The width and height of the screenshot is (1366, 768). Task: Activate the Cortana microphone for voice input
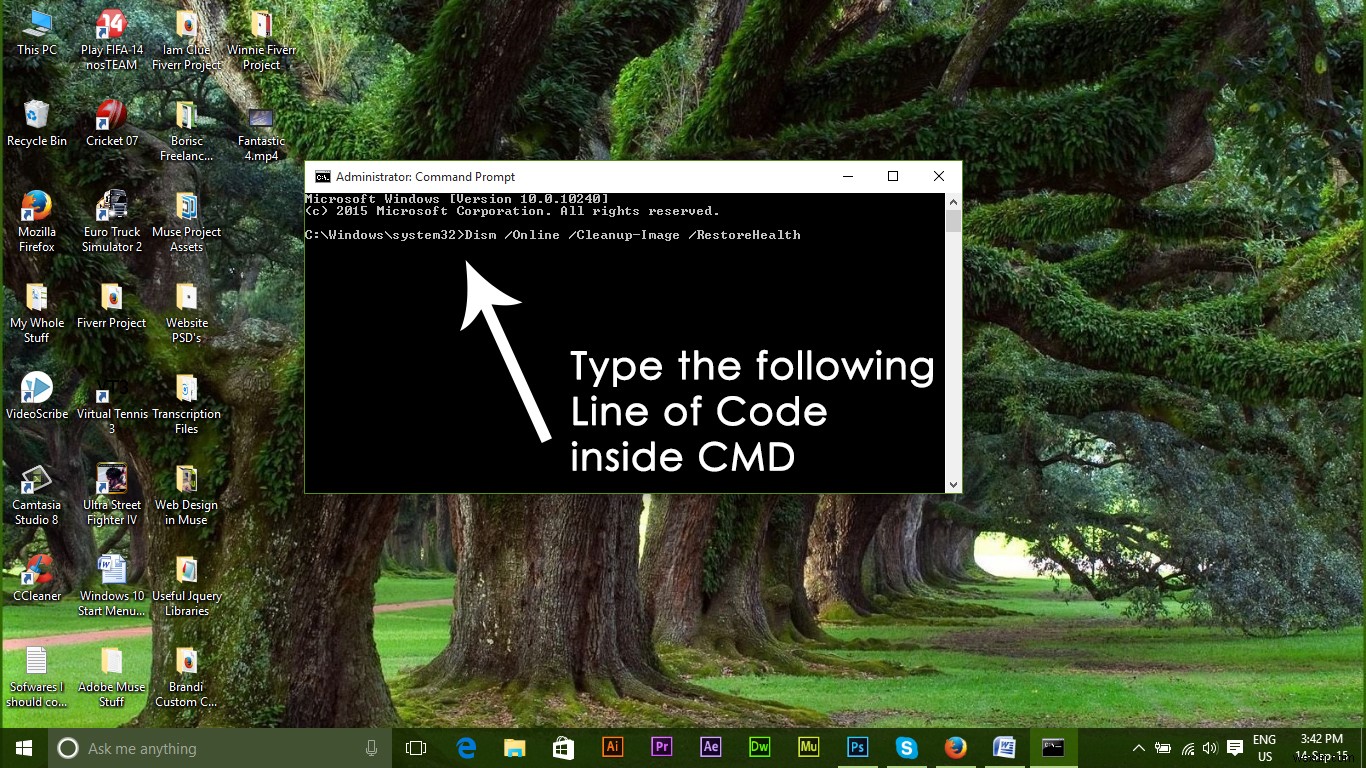pos(370,747)
